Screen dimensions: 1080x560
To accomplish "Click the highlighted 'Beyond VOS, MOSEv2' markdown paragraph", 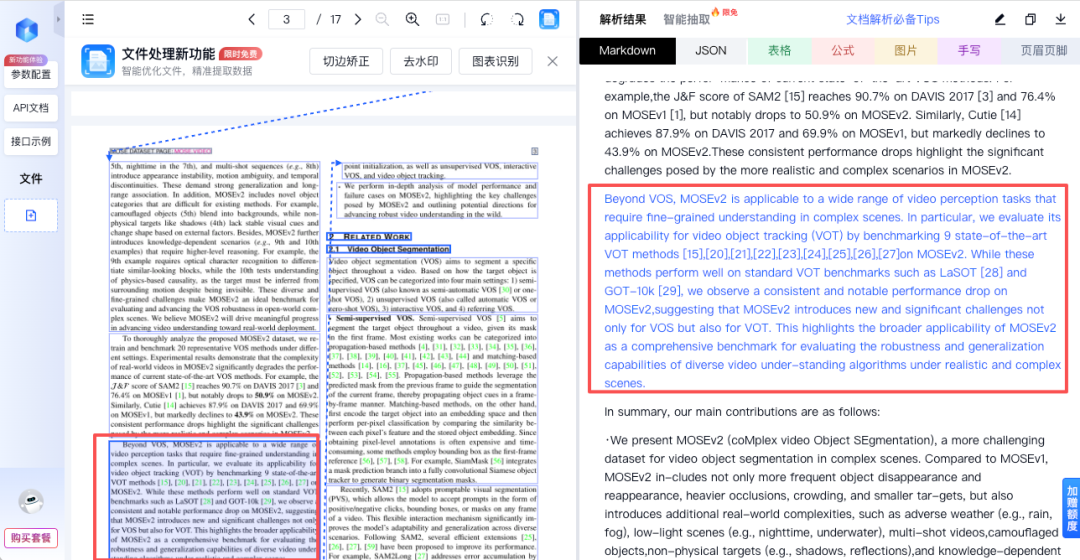I will 832,291.
